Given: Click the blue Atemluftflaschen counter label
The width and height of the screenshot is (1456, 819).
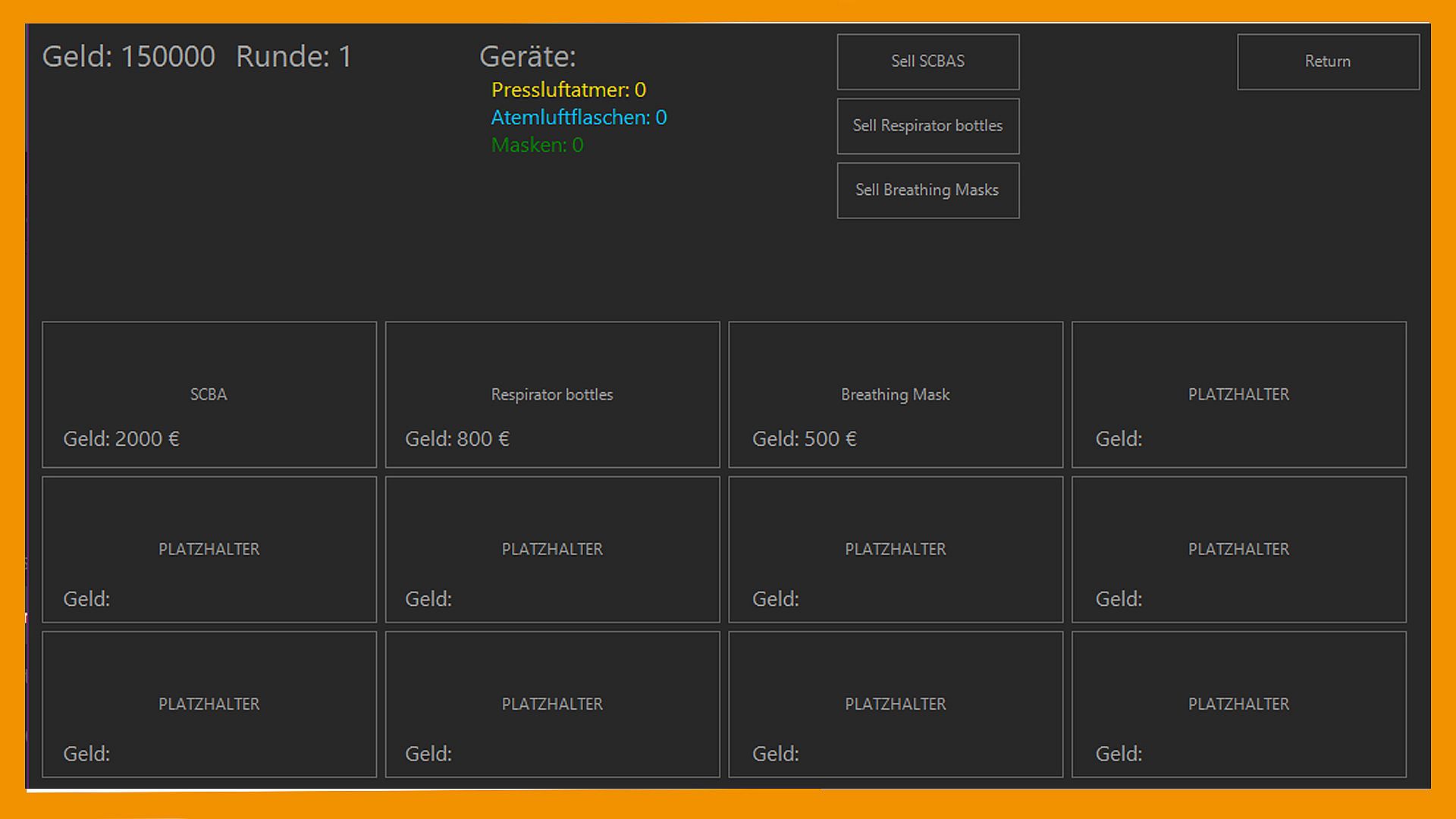Looking at the screenshot, I should click(x=579, y=118).
